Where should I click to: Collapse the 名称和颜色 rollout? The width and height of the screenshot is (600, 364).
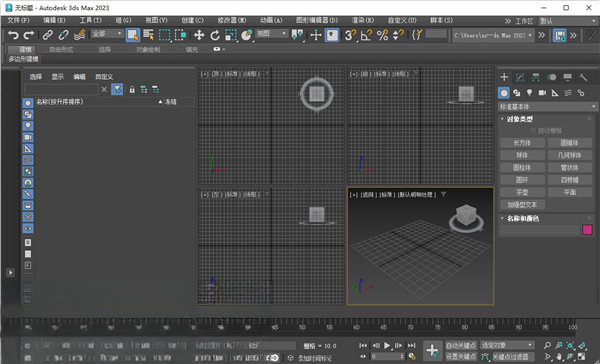pos(520,219)
